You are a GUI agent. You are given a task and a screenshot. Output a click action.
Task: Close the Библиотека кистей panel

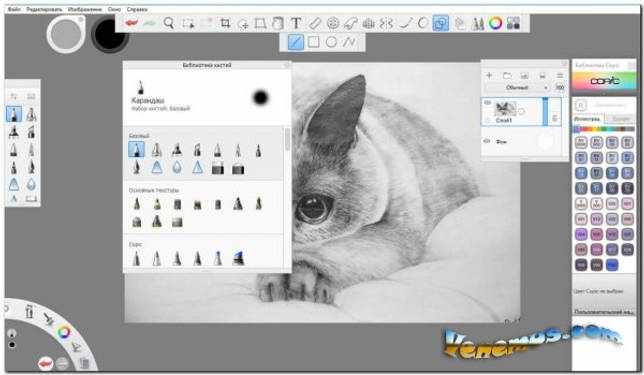[x=287, y=65]
